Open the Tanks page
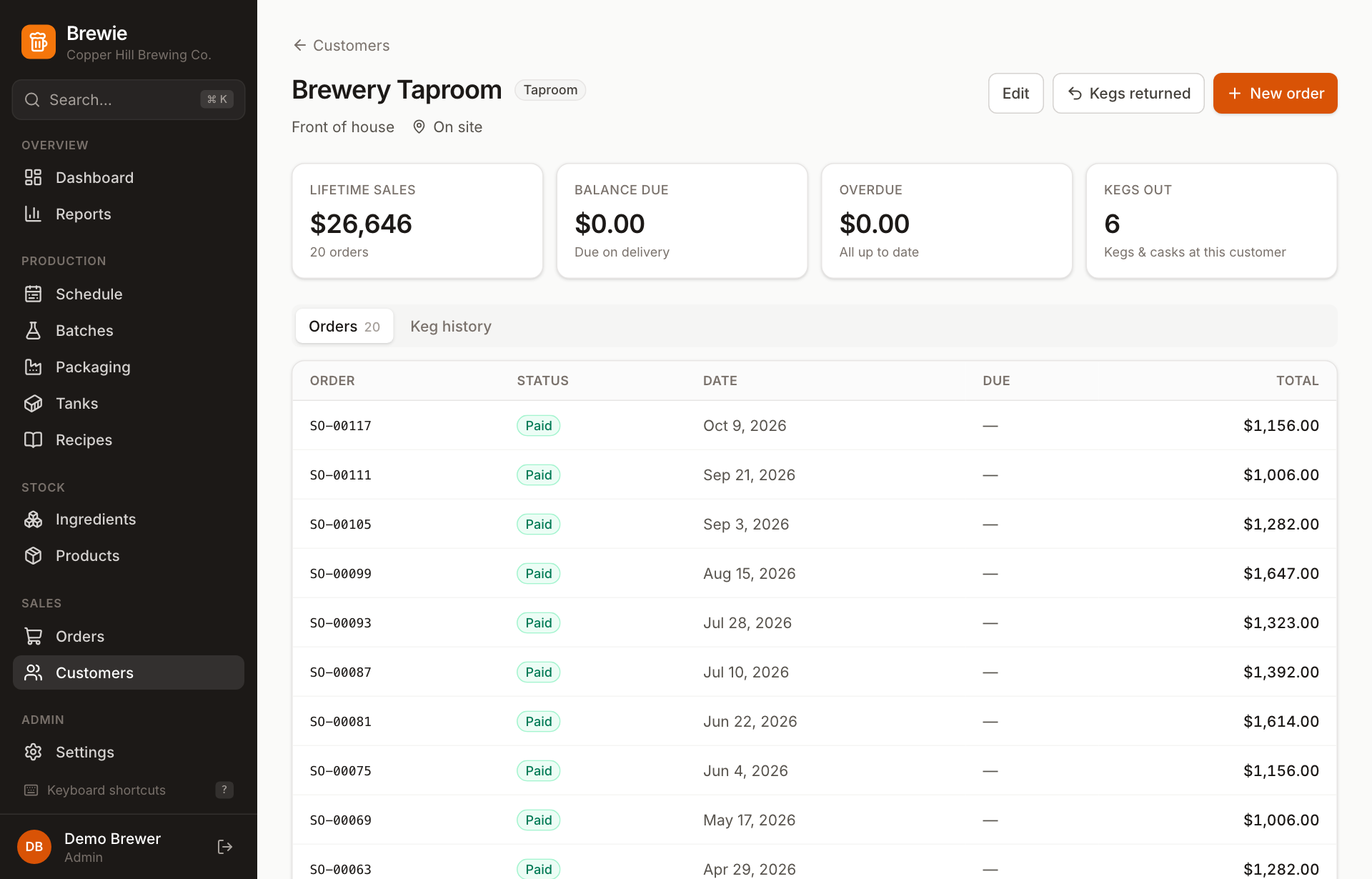This screenshot has height=879, width=1372. pos(129,403)
